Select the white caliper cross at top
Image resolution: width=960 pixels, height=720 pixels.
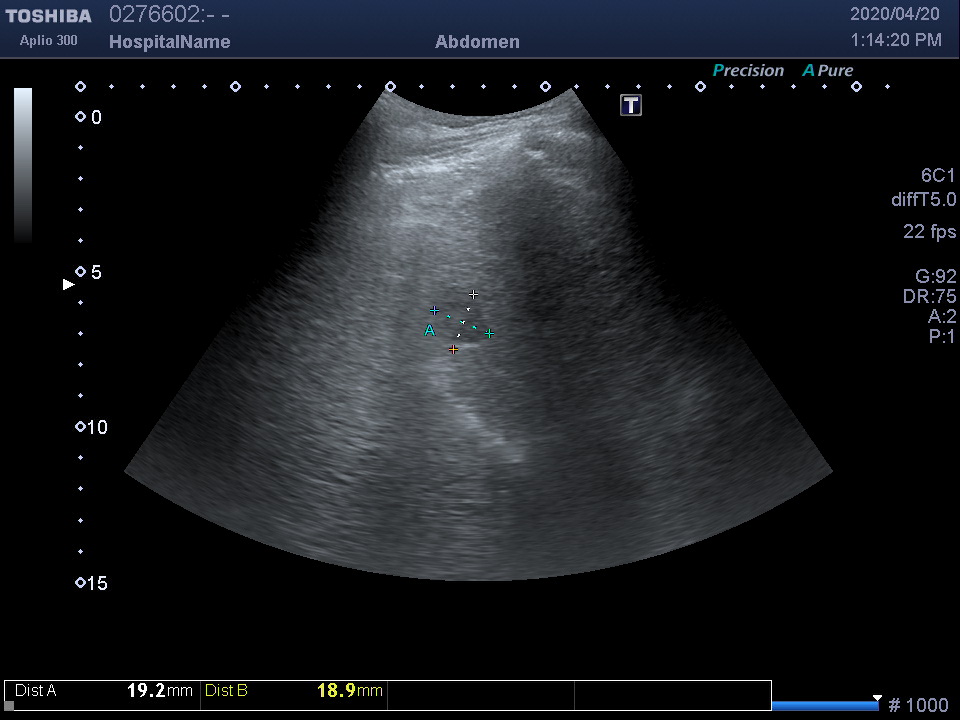[x=474, y=294]
